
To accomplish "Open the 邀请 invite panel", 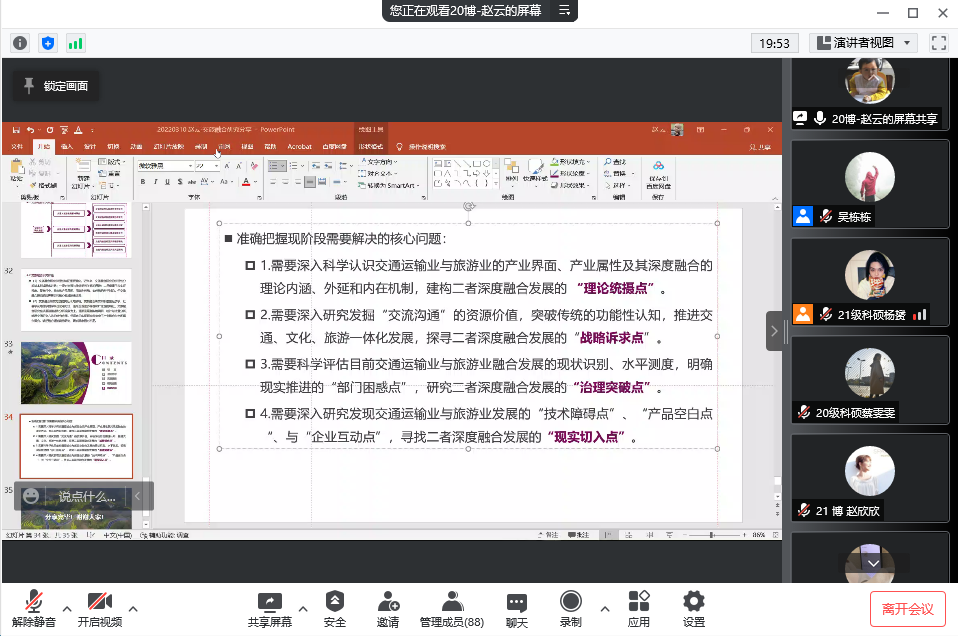I will click(x=388, y=608).
